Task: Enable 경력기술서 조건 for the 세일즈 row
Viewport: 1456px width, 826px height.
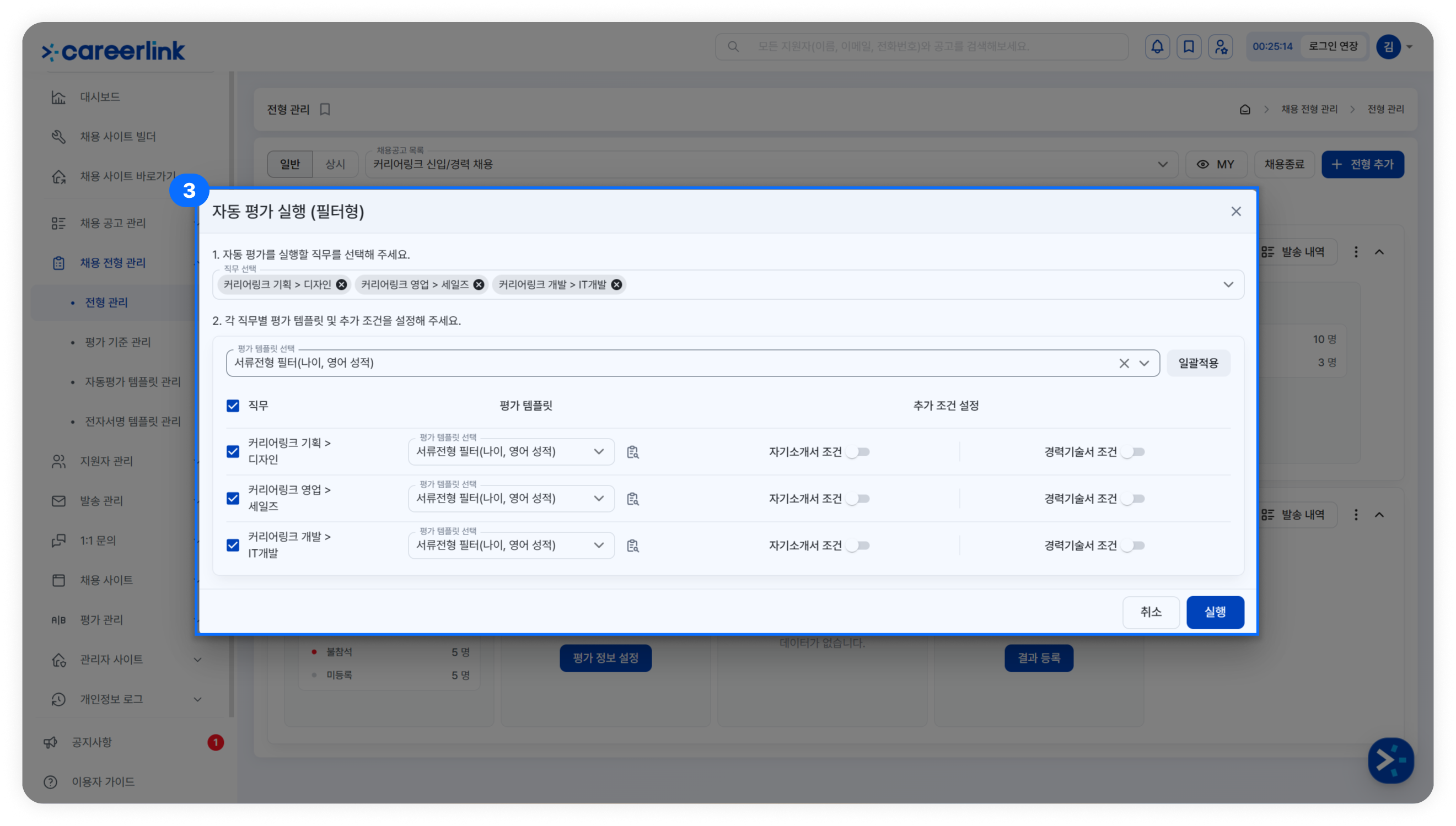Action: [1132, 499]
